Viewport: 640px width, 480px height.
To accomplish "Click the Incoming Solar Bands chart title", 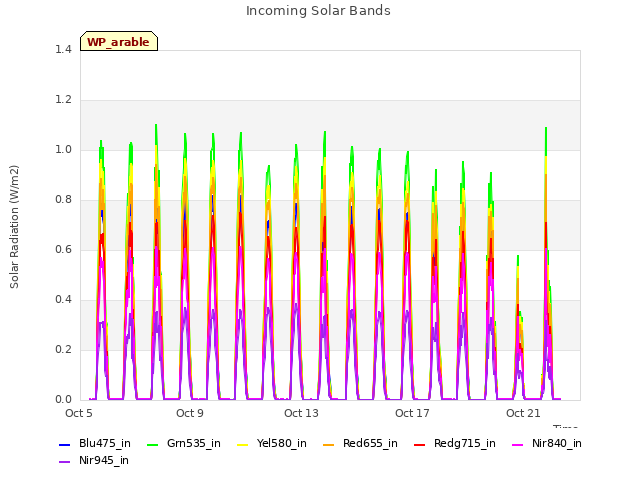I will (318, 11).
